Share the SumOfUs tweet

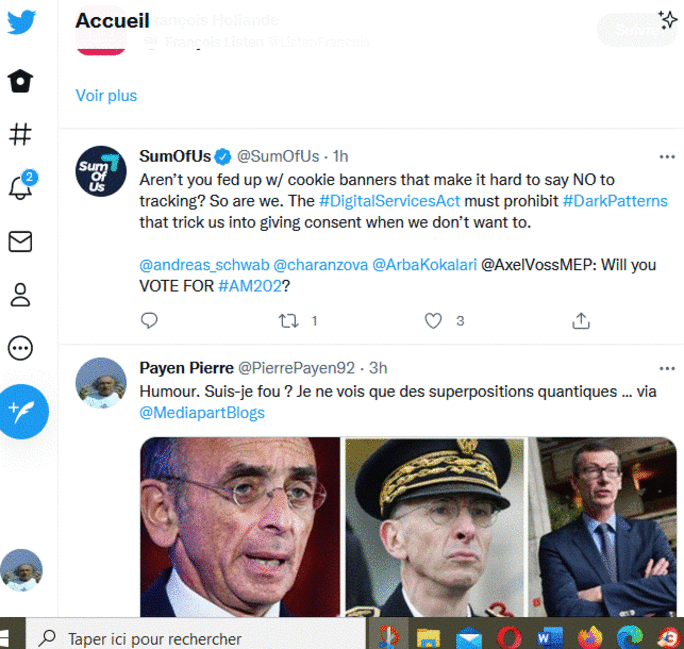(580, 321)
